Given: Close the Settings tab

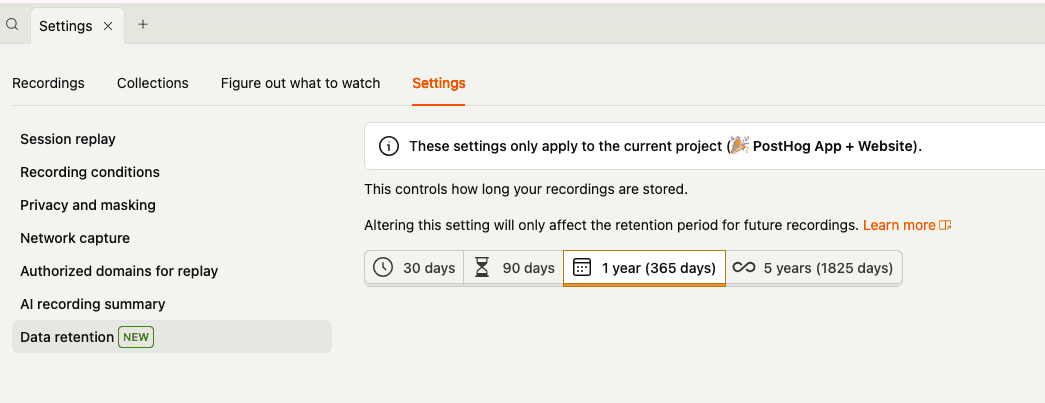Looking at the screenshot, I should pyautogui.click(x=108, y=26).
